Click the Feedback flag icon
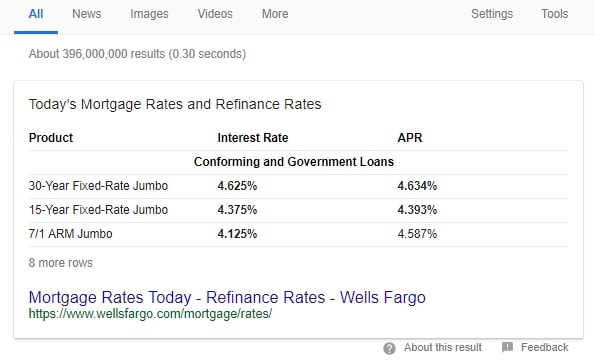 tap(507, 347)
